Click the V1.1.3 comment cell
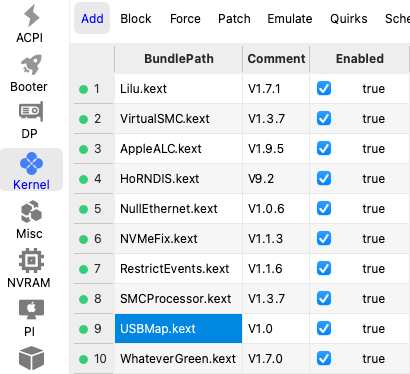Viewport: 410px width, 374px height. pos(276,239)
